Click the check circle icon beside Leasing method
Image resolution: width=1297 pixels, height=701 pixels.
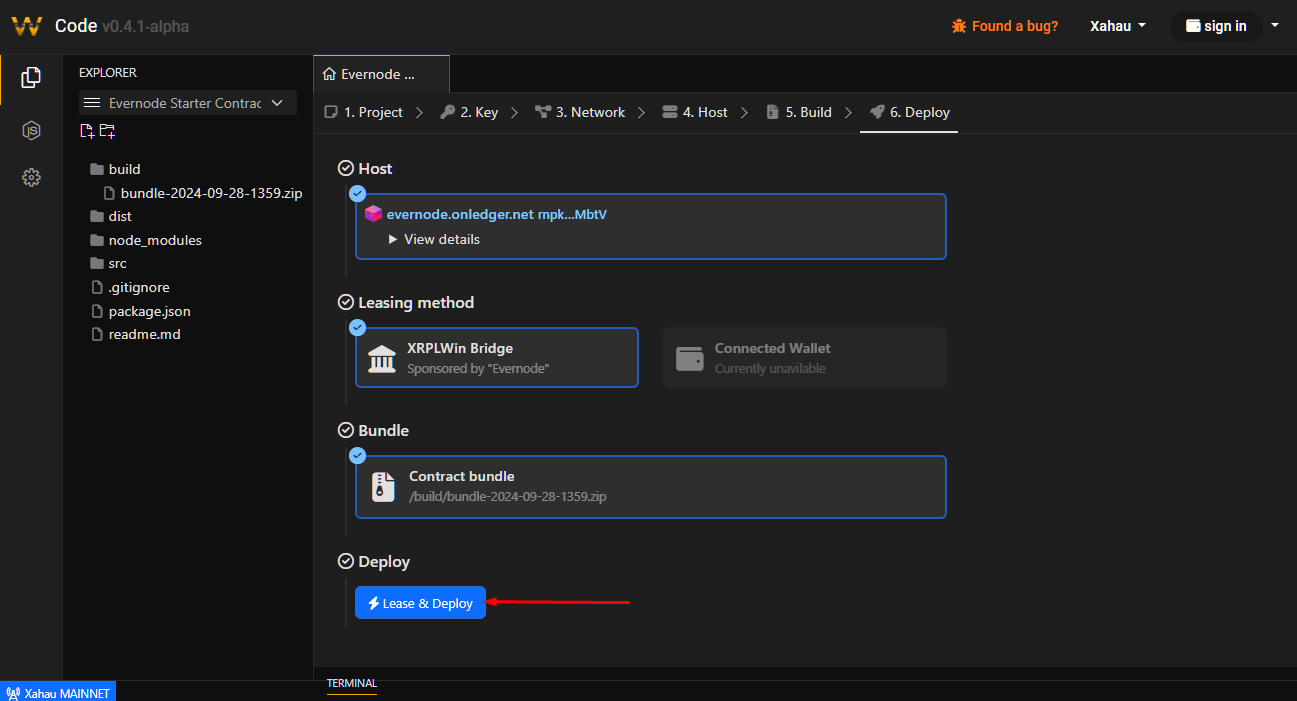[346, 302]
